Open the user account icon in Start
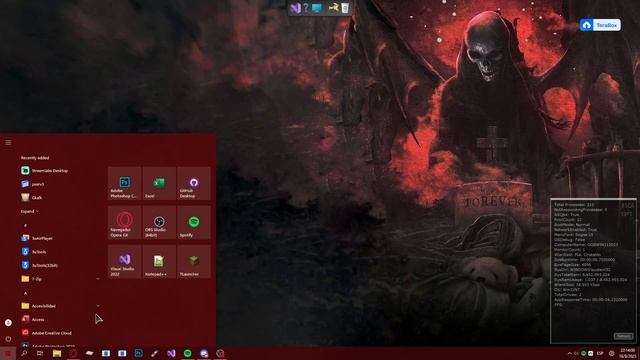The height and width of the screenshot is (360, 640). [8, 322]
